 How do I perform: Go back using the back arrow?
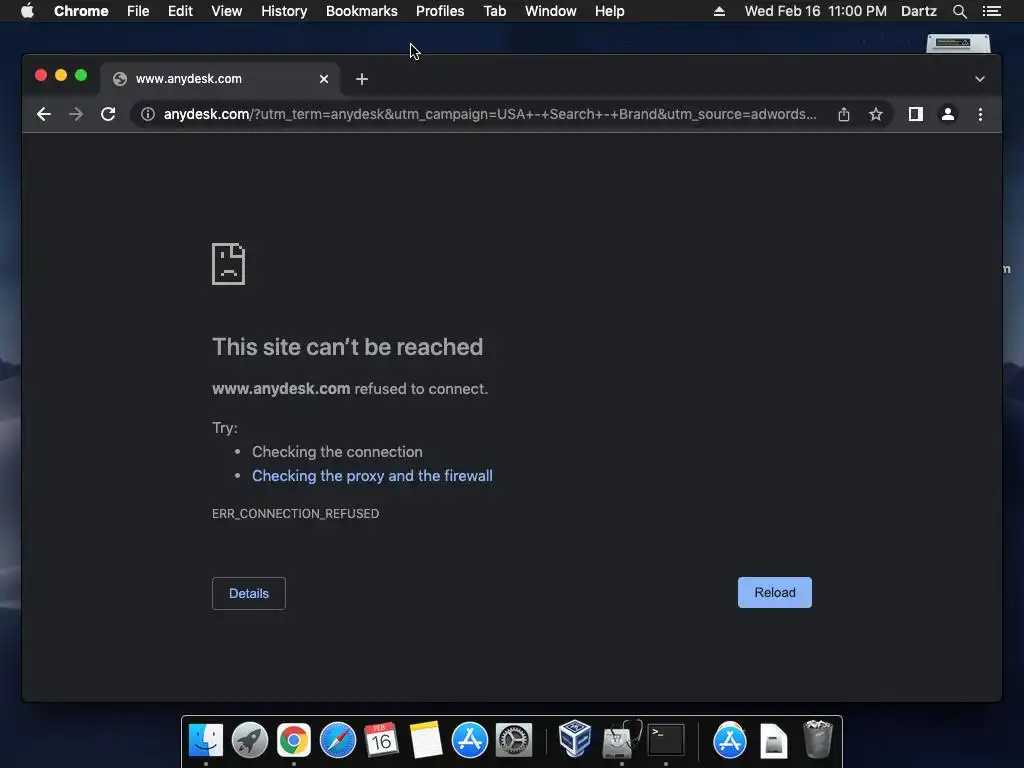tap(44, 114)
